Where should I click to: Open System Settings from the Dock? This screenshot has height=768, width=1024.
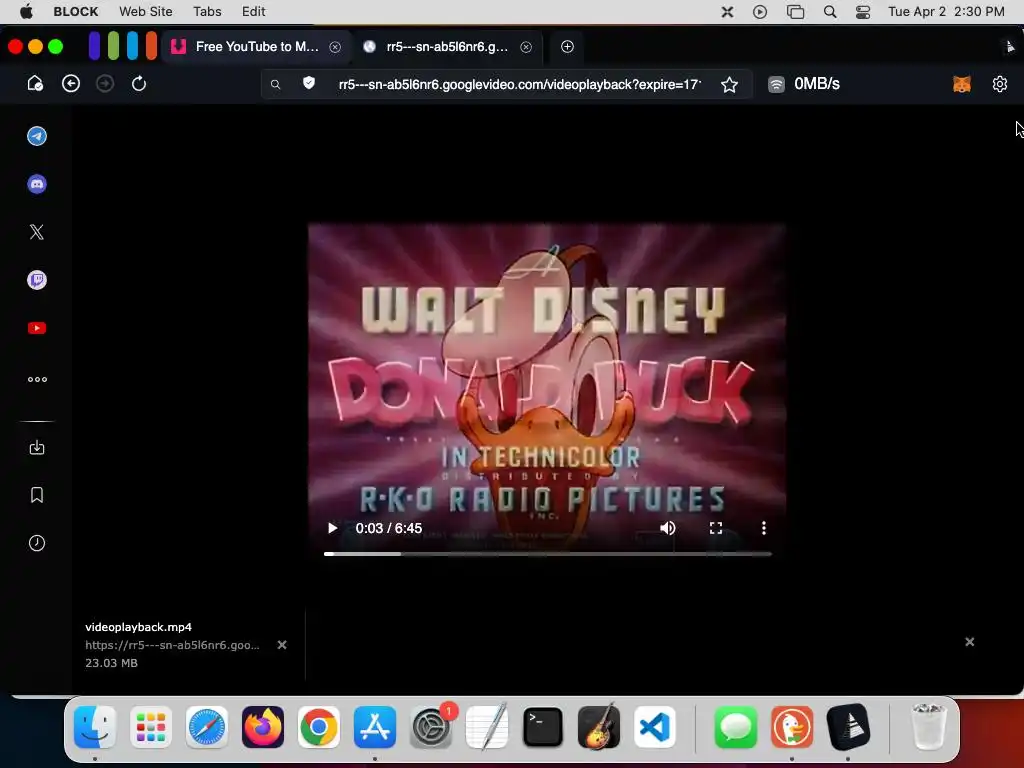[431, 727]
